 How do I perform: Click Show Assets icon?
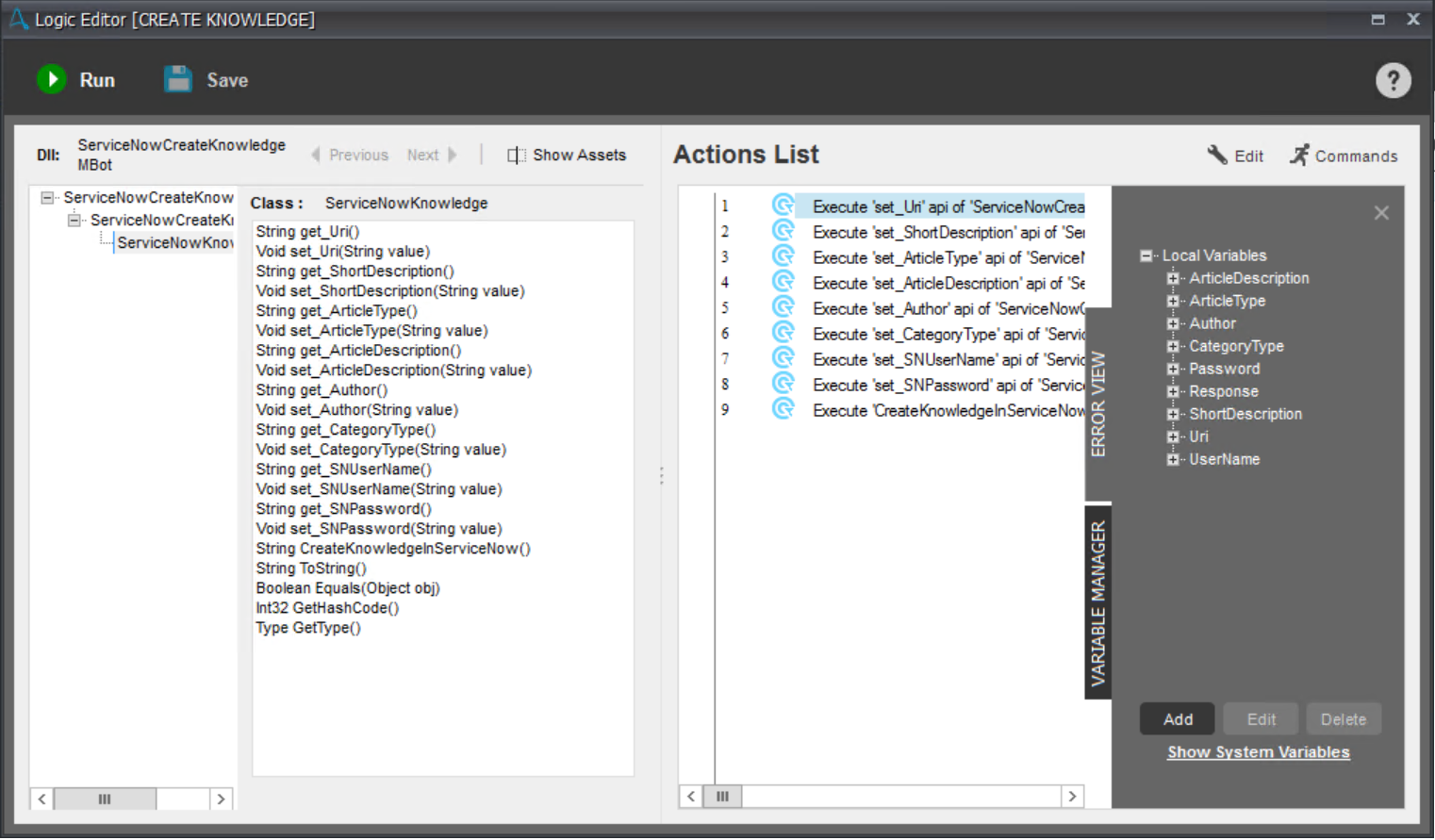pos(516,156)
